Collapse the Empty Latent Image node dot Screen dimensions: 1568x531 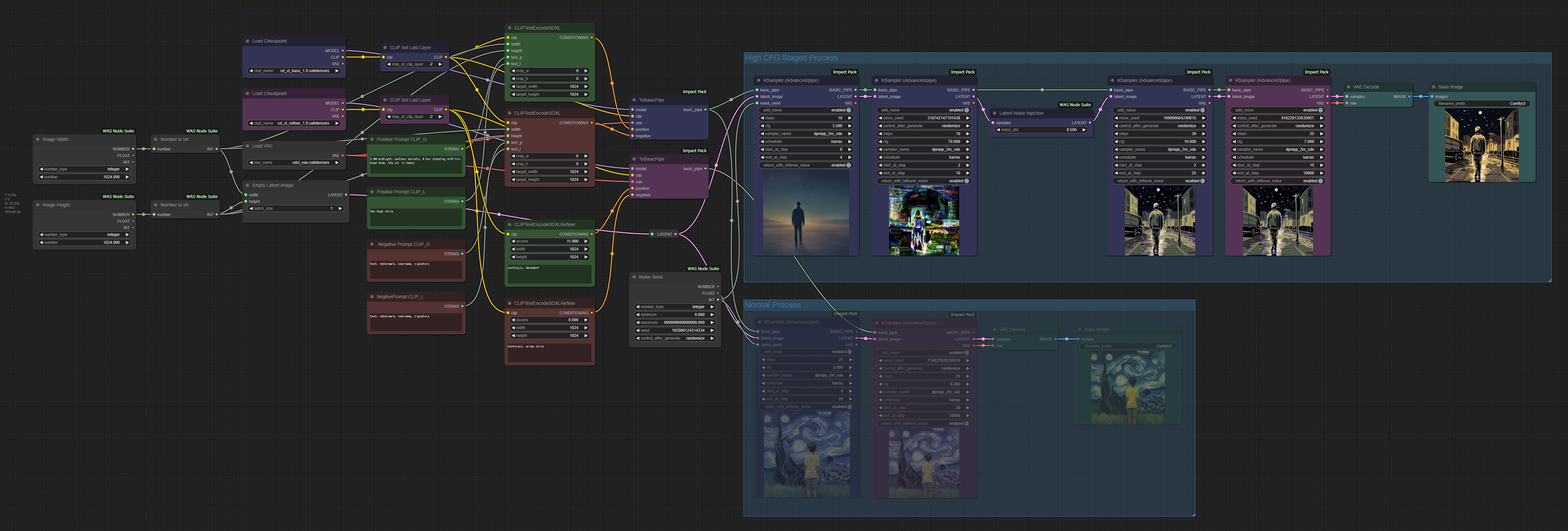tap(247, 185)
